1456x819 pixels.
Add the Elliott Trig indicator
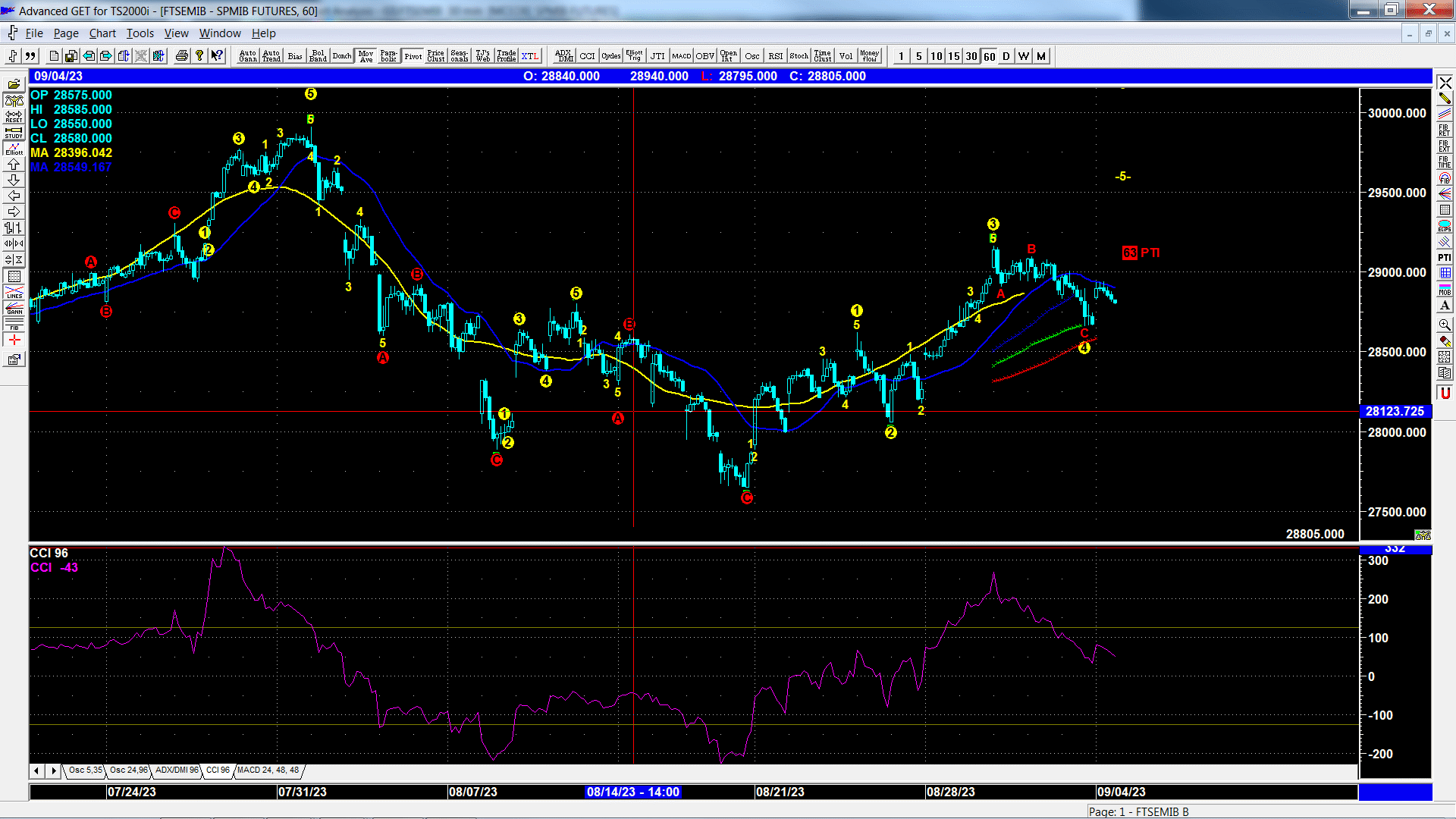click(635, 56)
